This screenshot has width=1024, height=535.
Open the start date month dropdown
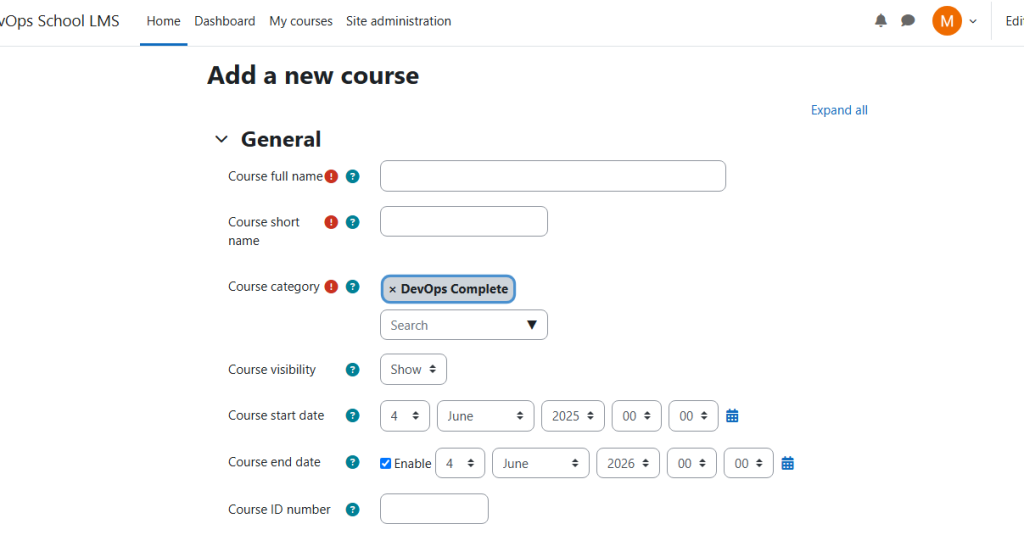click(485, 416)
